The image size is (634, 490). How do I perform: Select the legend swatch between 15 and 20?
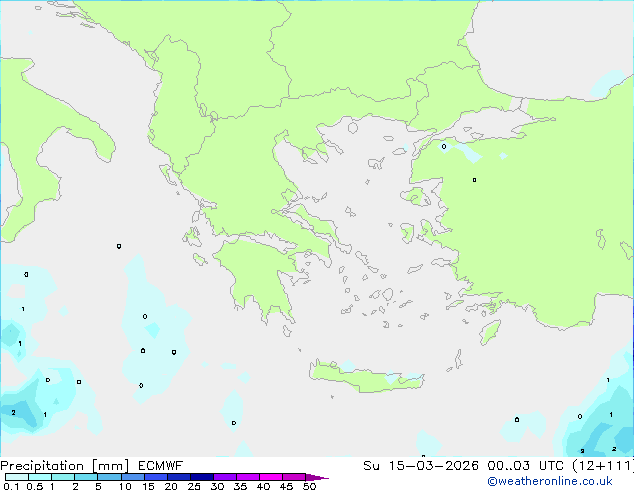(x=156, y=477)
